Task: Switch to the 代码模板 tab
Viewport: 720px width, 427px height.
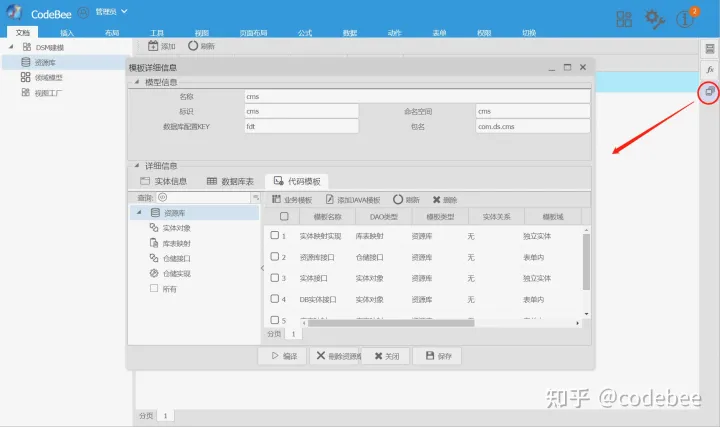Action: pyautogui.click(x=297, y=181)
